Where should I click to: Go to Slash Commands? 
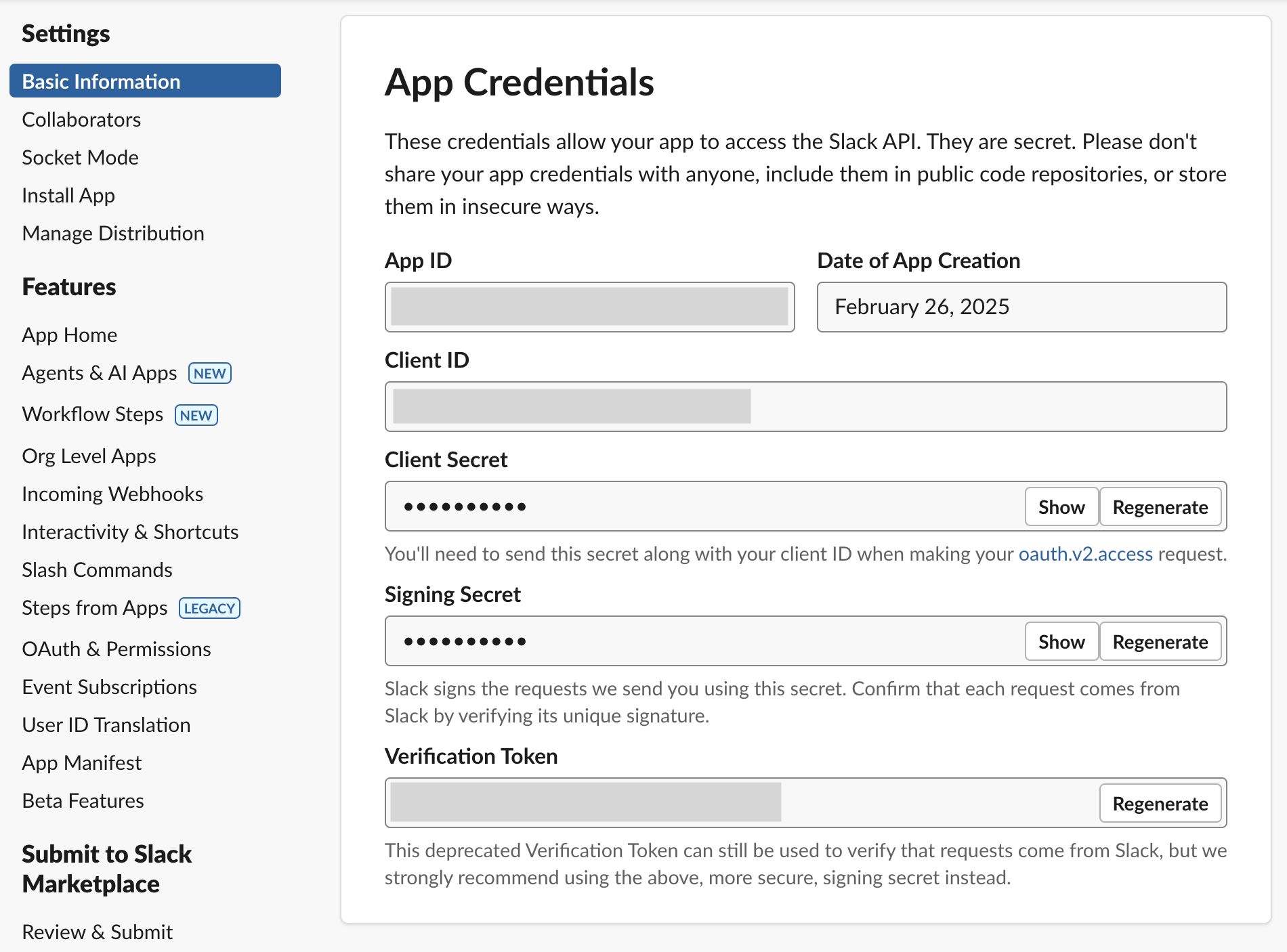pos(97,570)
